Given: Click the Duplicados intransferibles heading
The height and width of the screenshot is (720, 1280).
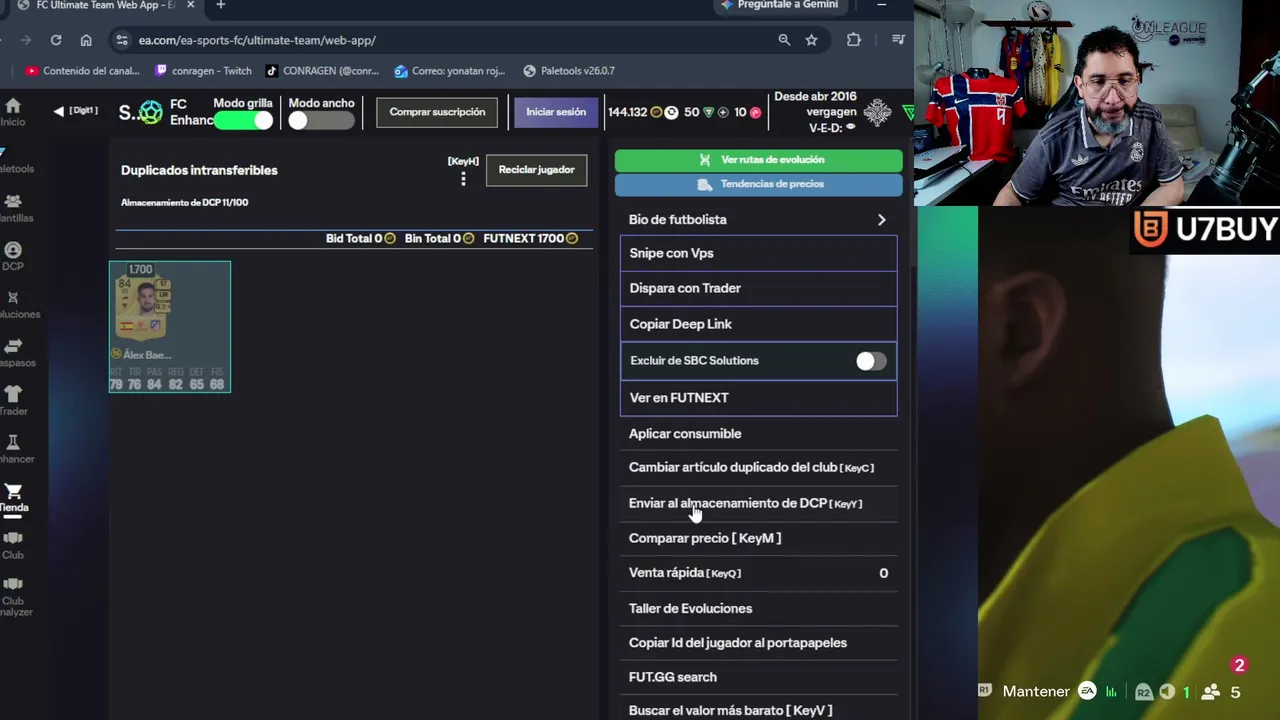Looking at the screenshot, I should click(x=199, y=170).
